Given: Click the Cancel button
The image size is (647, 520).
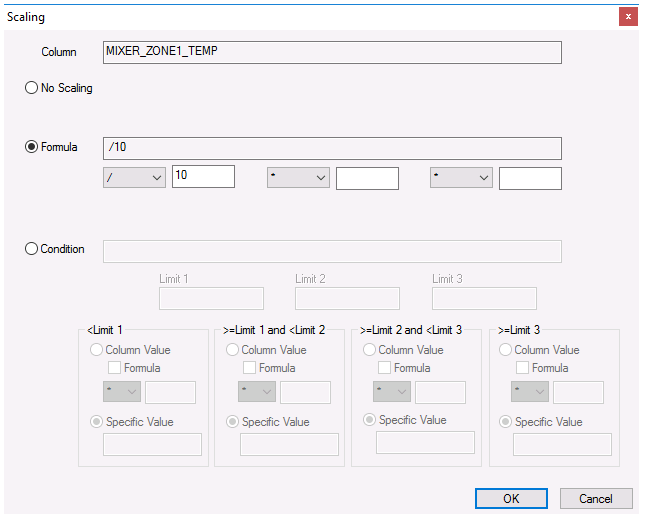Looking at the screenshot, I should 596,499.
